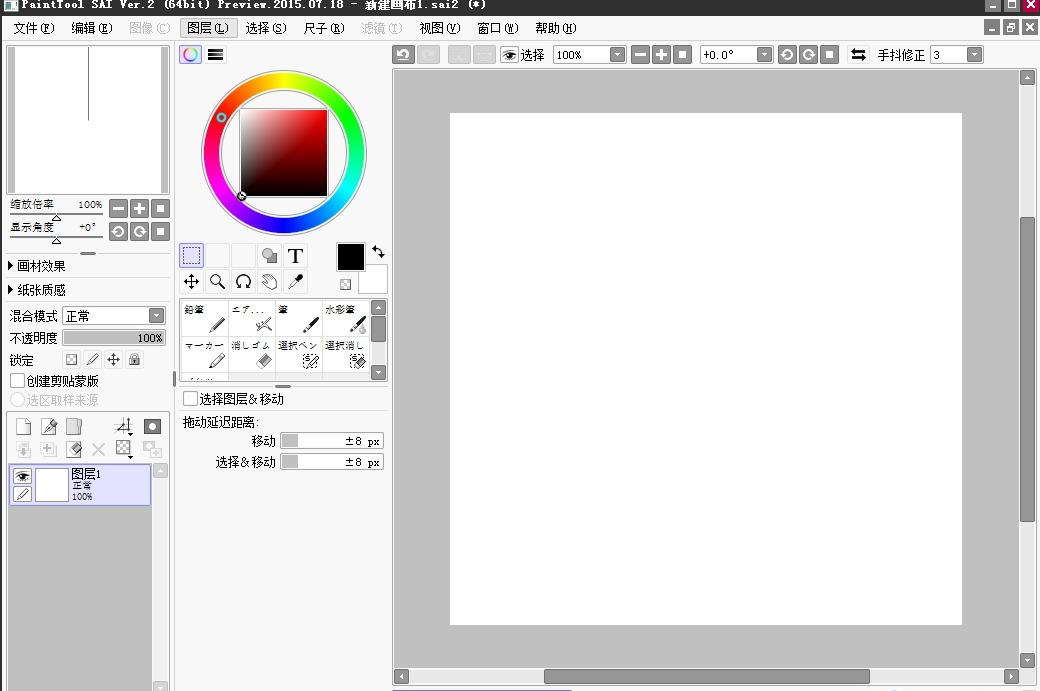Click the undo button in toolbar
The image size is (1040, 691).
point(403,55)
